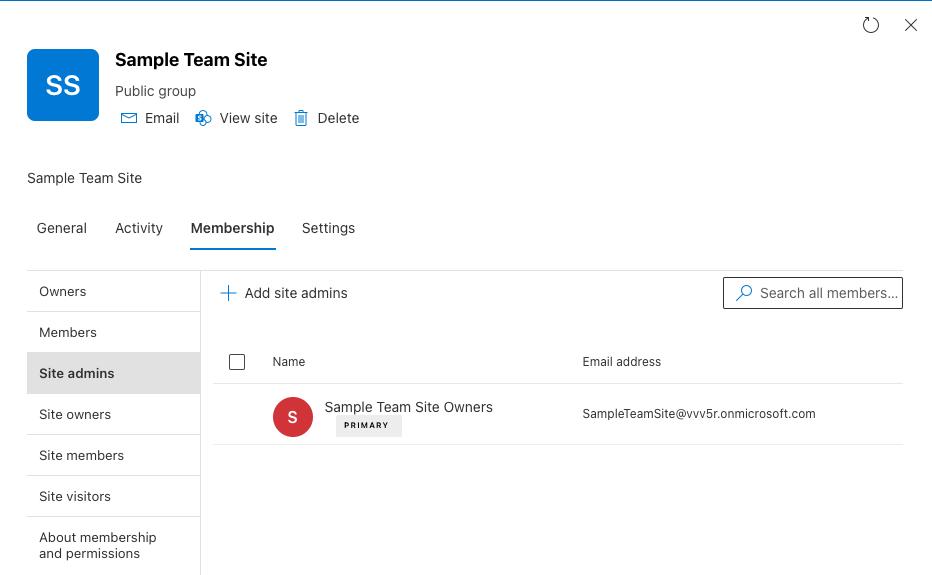The image size is (932, 575).
Task: Open the General tab
Action: click(62, 228)
